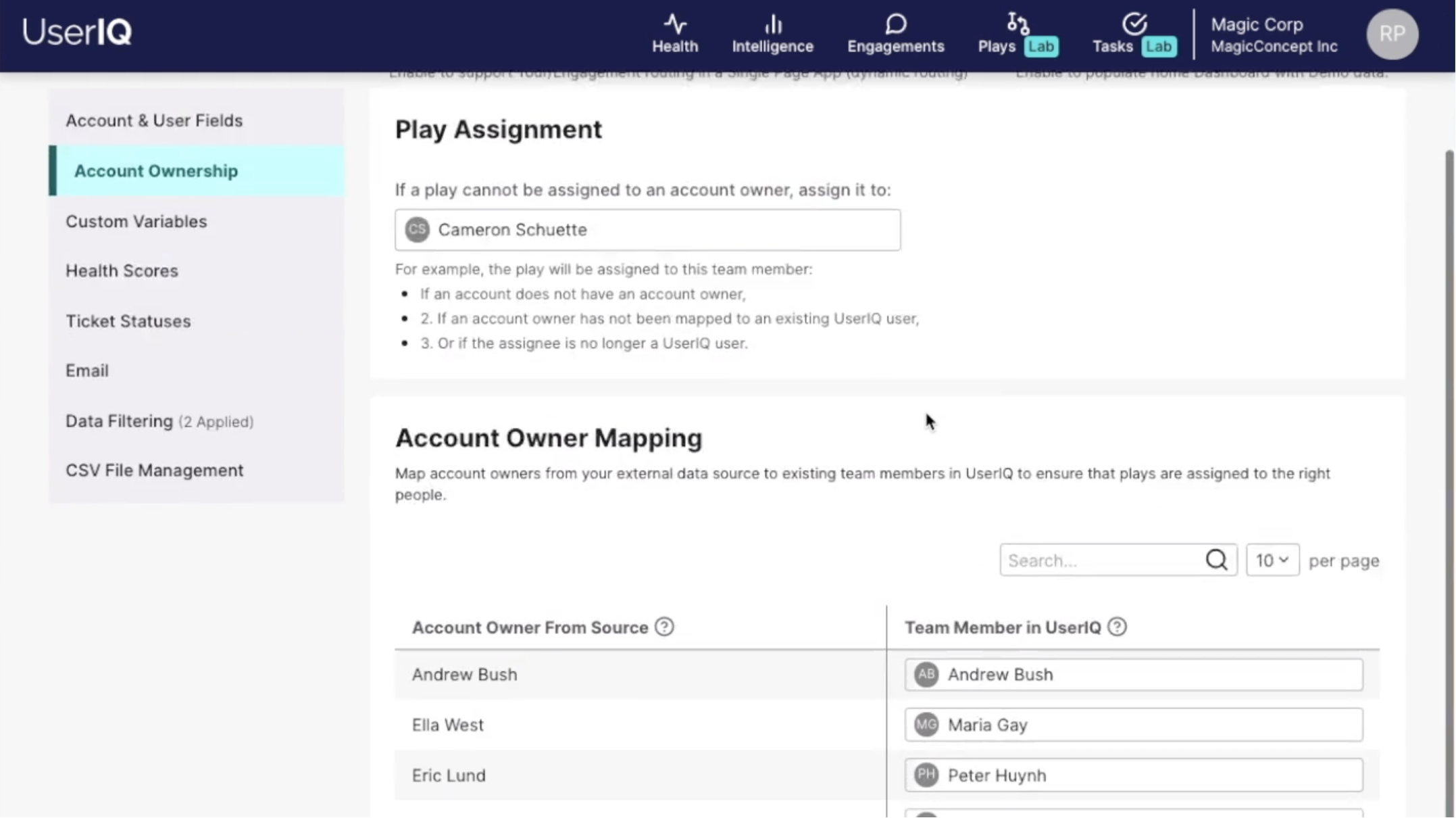Open the Cameron Schuette assignee dropdown

647,230
